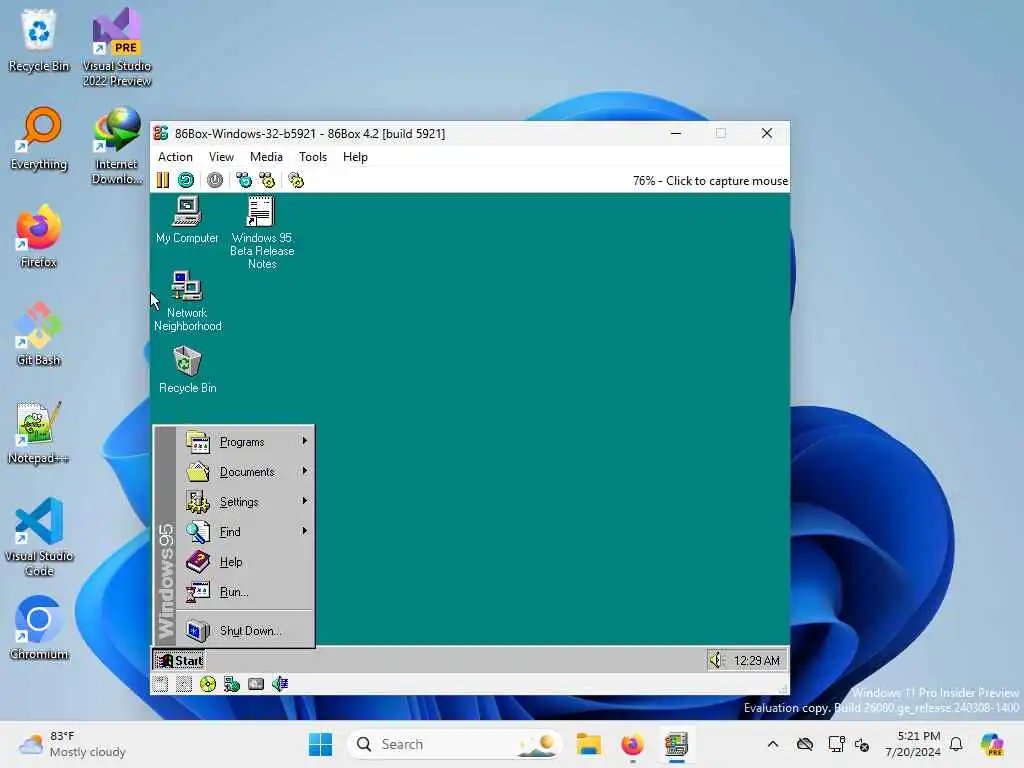Click the network icon in 86Box status bar
This screenshot has width=1024, height=768.
[232, 684]
